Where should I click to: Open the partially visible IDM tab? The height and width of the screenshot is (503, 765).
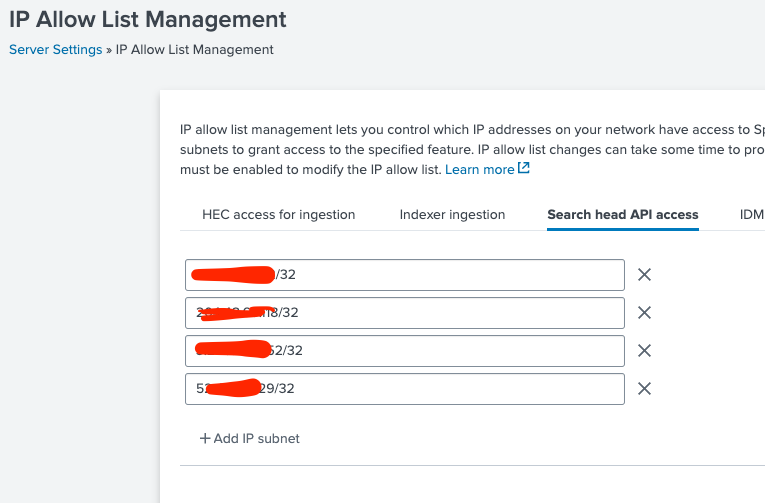(x=751, y=214)
